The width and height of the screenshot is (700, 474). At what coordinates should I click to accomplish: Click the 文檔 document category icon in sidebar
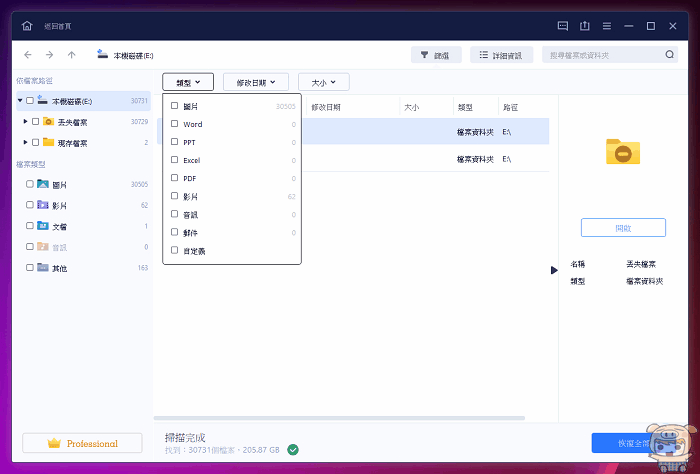point(43,226)
